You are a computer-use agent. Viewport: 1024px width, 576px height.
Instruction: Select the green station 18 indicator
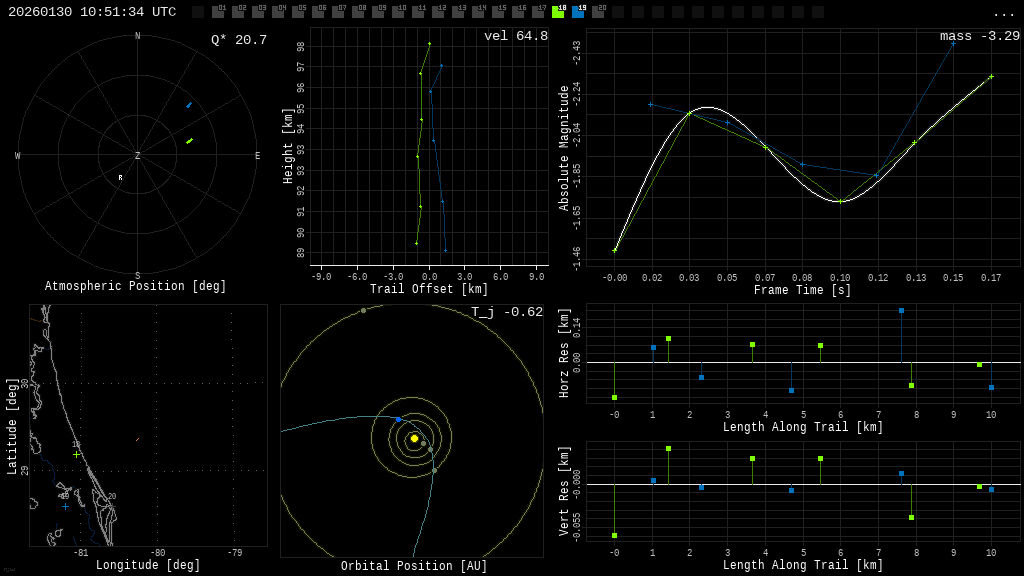[x=558, y=12]
